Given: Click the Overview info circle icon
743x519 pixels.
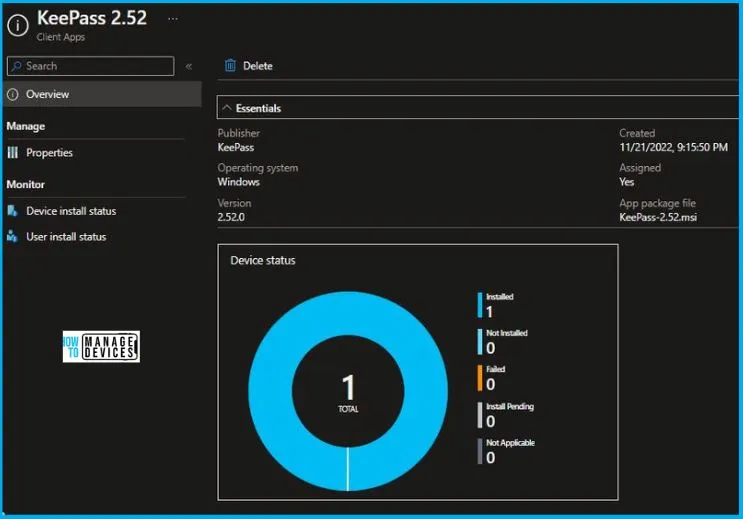Looking at the screenshot, I should [13, 94].
